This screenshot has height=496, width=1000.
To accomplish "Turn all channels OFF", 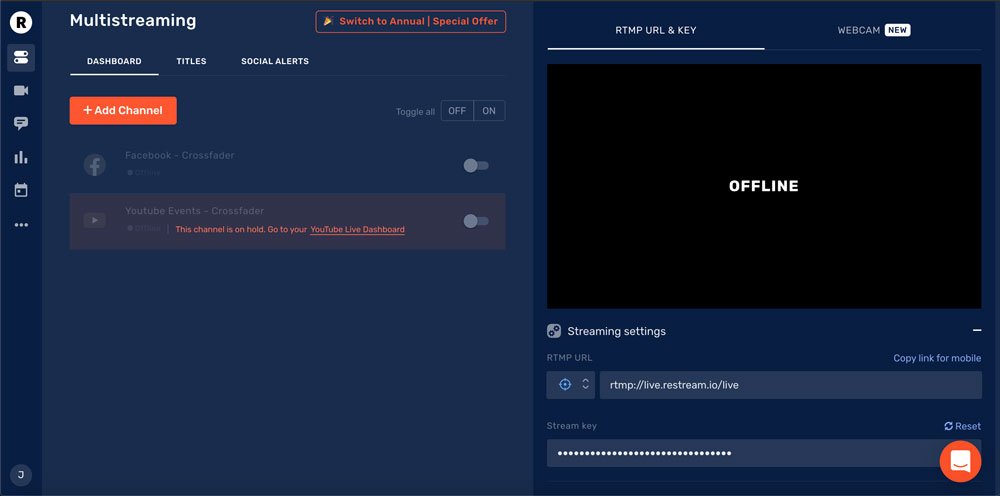I will (457, 111).
